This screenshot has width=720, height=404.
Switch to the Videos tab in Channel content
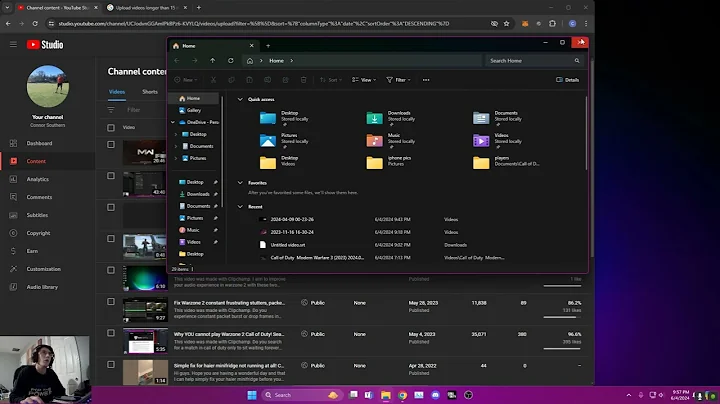point(117,92)
